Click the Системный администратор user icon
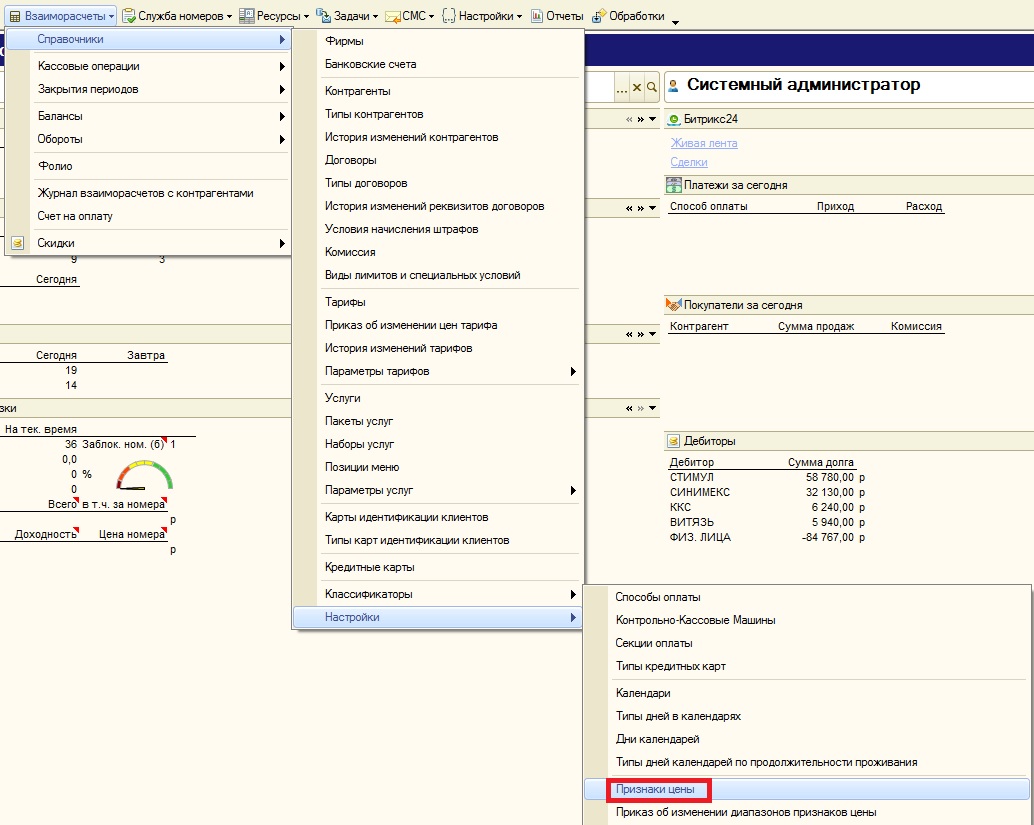This screenshot has width=1034, height=825. tap(673, 86)
